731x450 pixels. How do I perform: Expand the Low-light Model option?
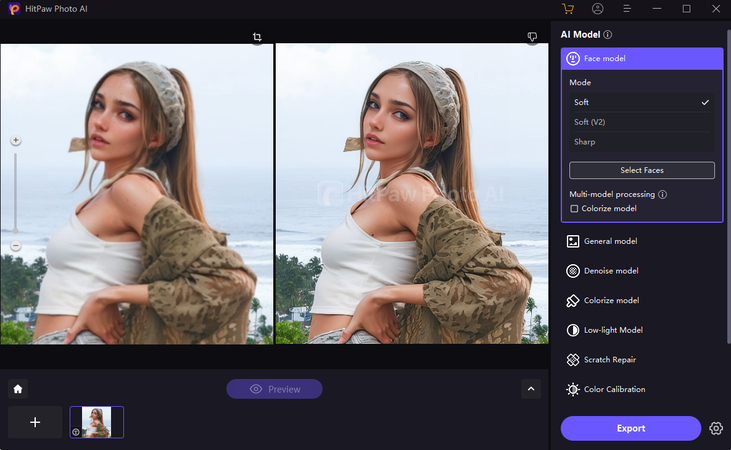pyautogui.click(x=642, y=330)
